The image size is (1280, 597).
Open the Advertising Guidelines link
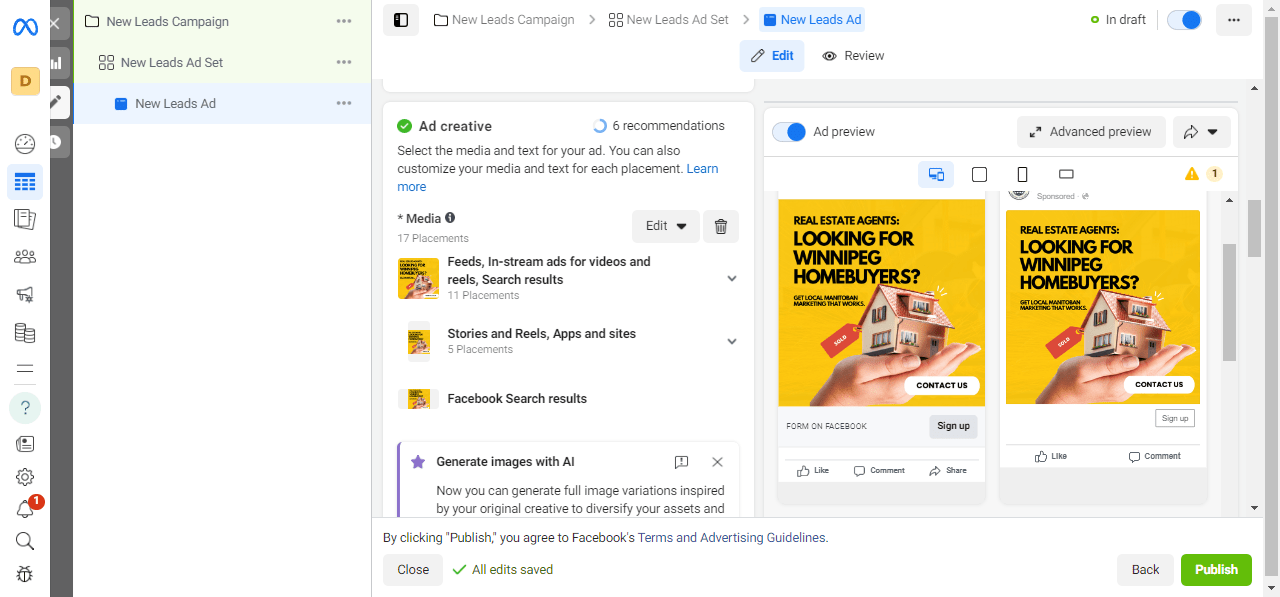(763, 538)
